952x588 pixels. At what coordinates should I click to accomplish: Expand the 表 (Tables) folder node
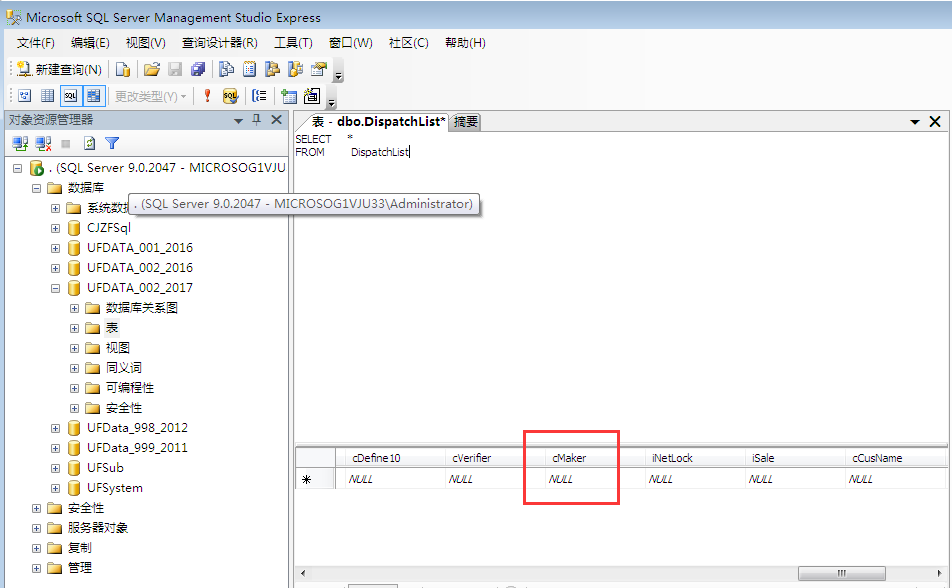pos(75,328)
